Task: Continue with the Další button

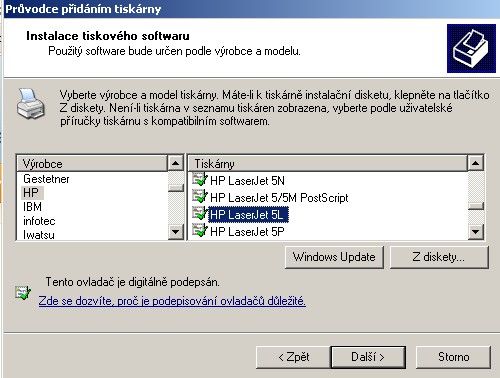Action: (368, 357)
